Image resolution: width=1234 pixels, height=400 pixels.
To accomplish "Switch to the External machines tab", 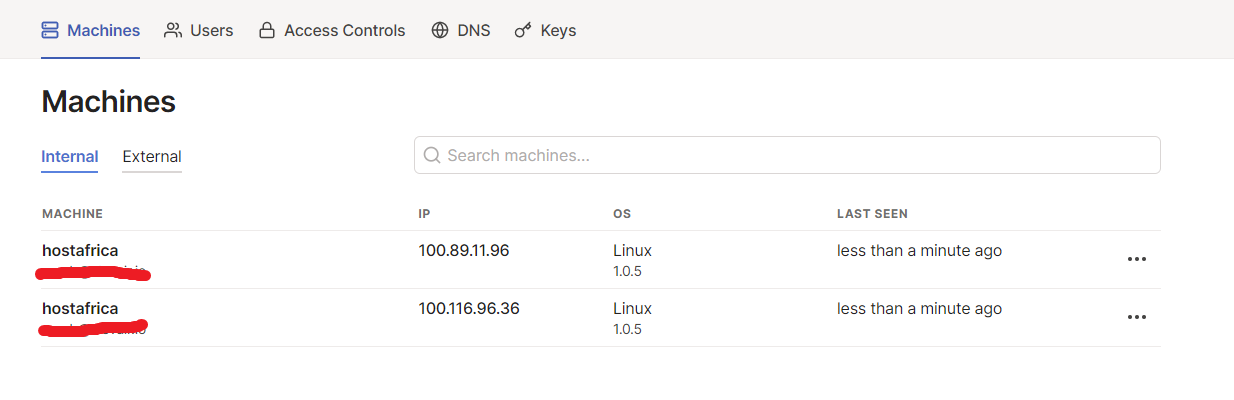I will [x=152, y=156].
